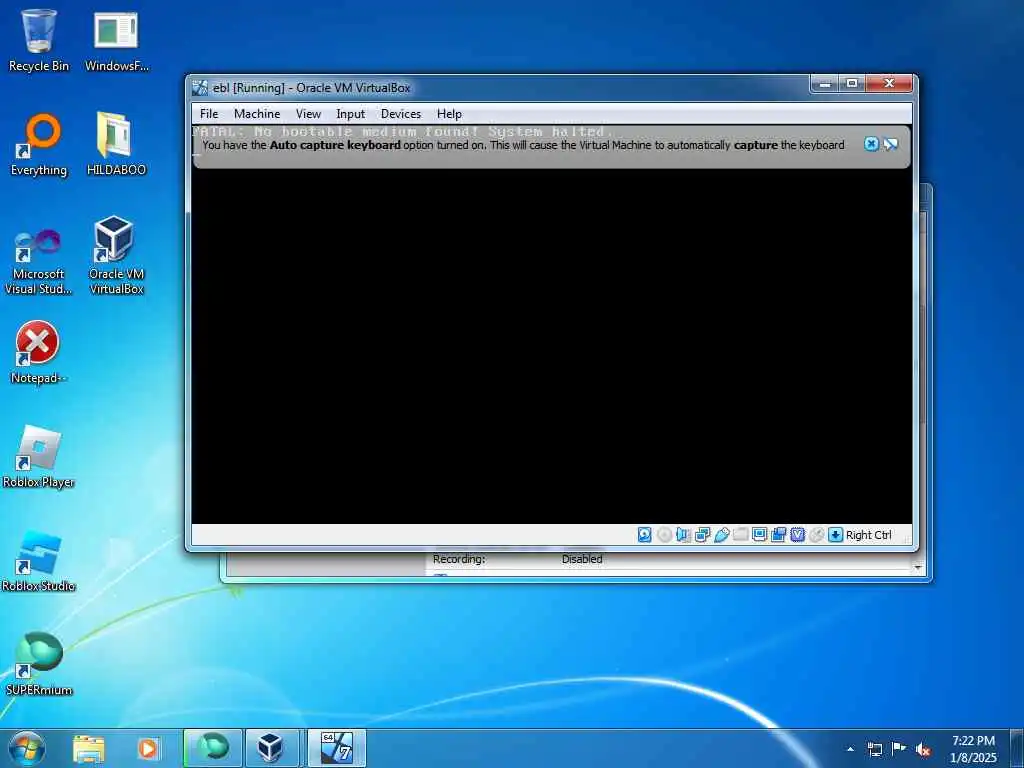
Task: Open the Input menu
Action: [351, 114]
